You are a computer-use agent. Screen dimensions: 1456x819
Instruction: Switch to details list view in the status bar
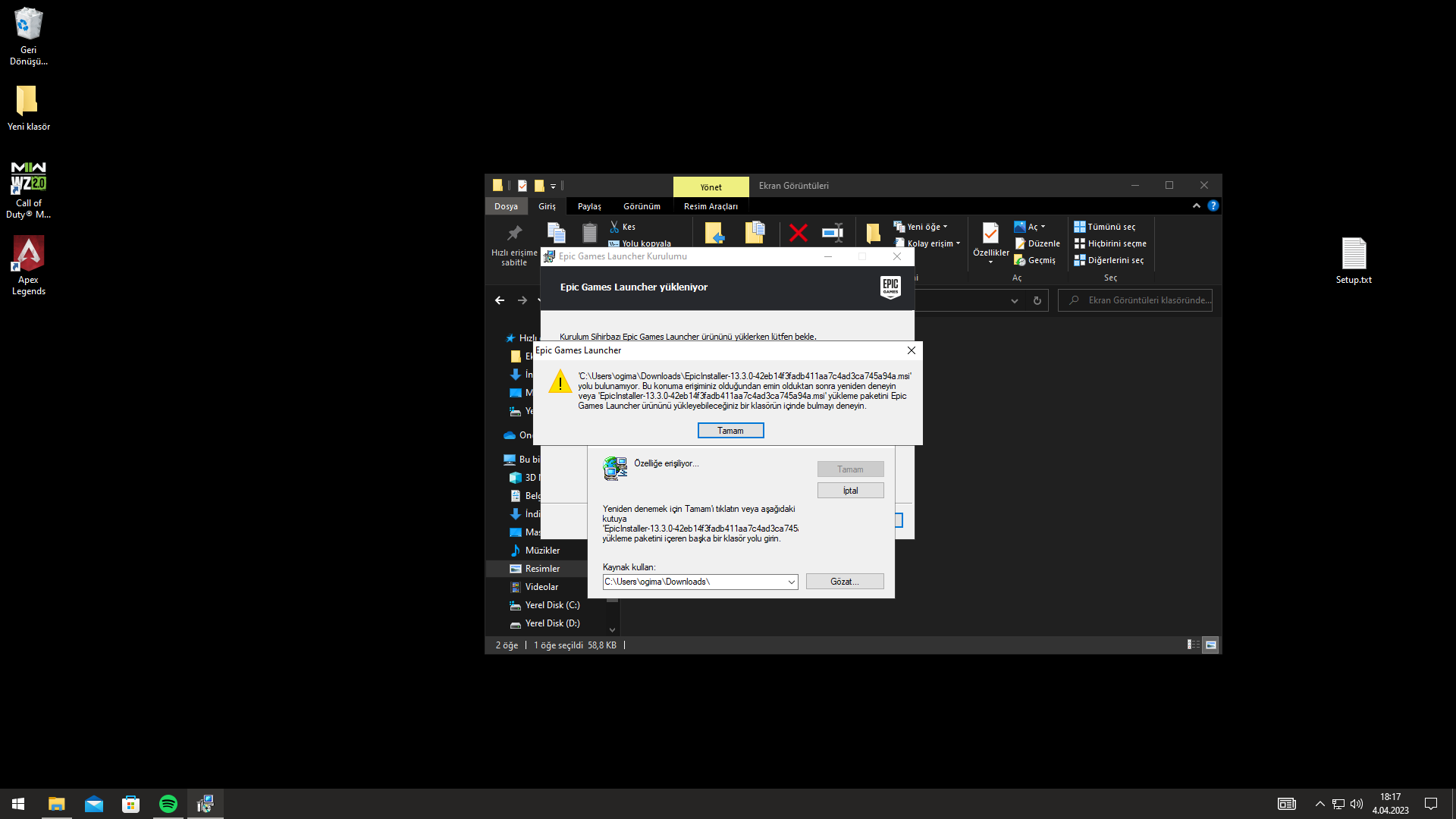(x=1193, y=645)
